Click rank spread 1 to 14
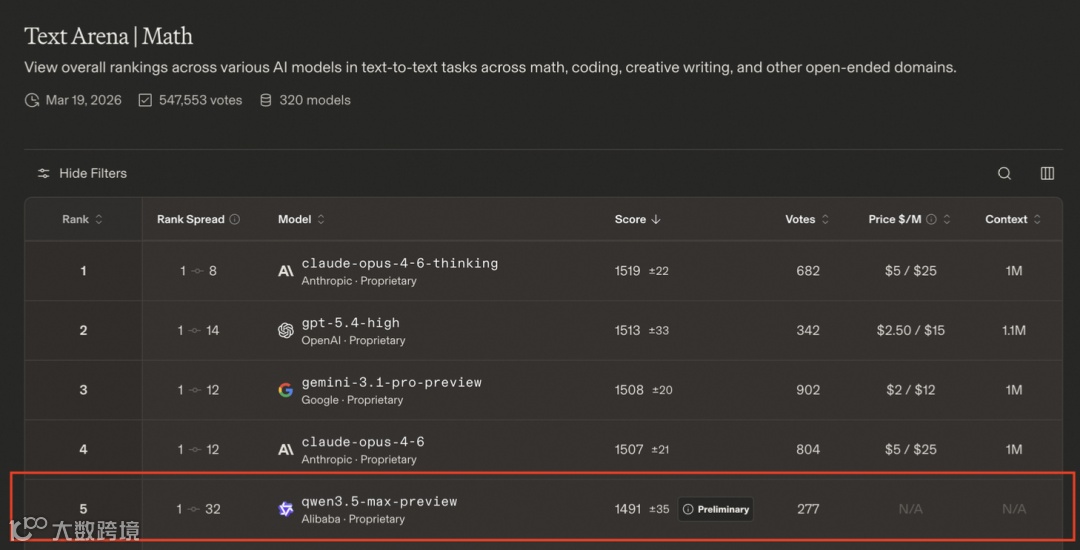 click(x=198, y=330)
